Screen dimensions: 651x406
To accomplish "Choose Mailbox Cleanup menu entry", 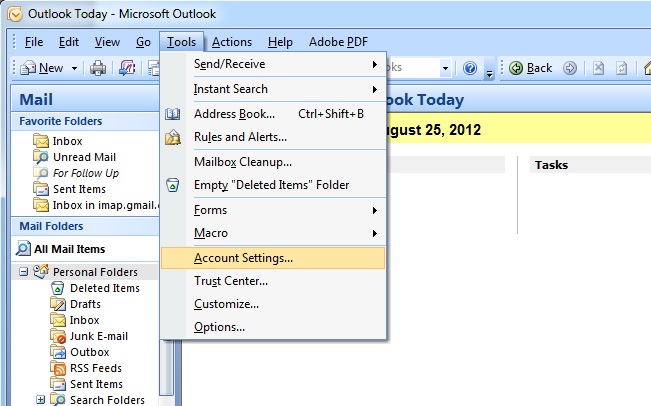I will click(273, 162).
